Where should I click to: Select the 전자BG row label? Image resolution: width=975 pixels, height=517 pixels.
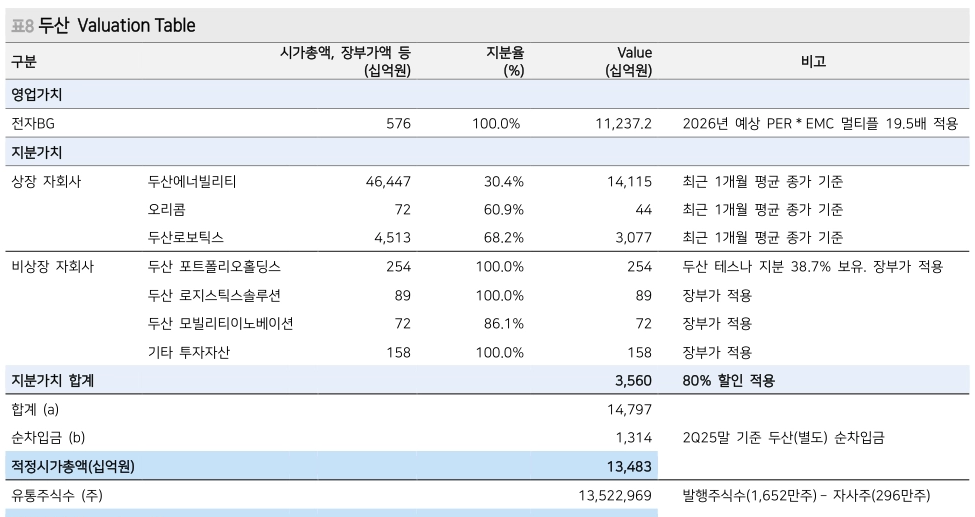point(33,123)
